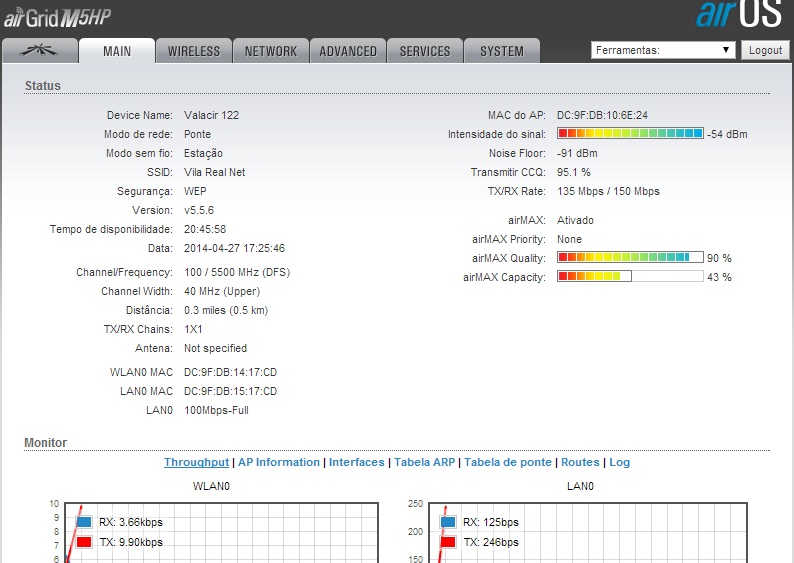Select channel width '40 MHz (Upper)'
This screenshot has width=794, height=563.
222,292
